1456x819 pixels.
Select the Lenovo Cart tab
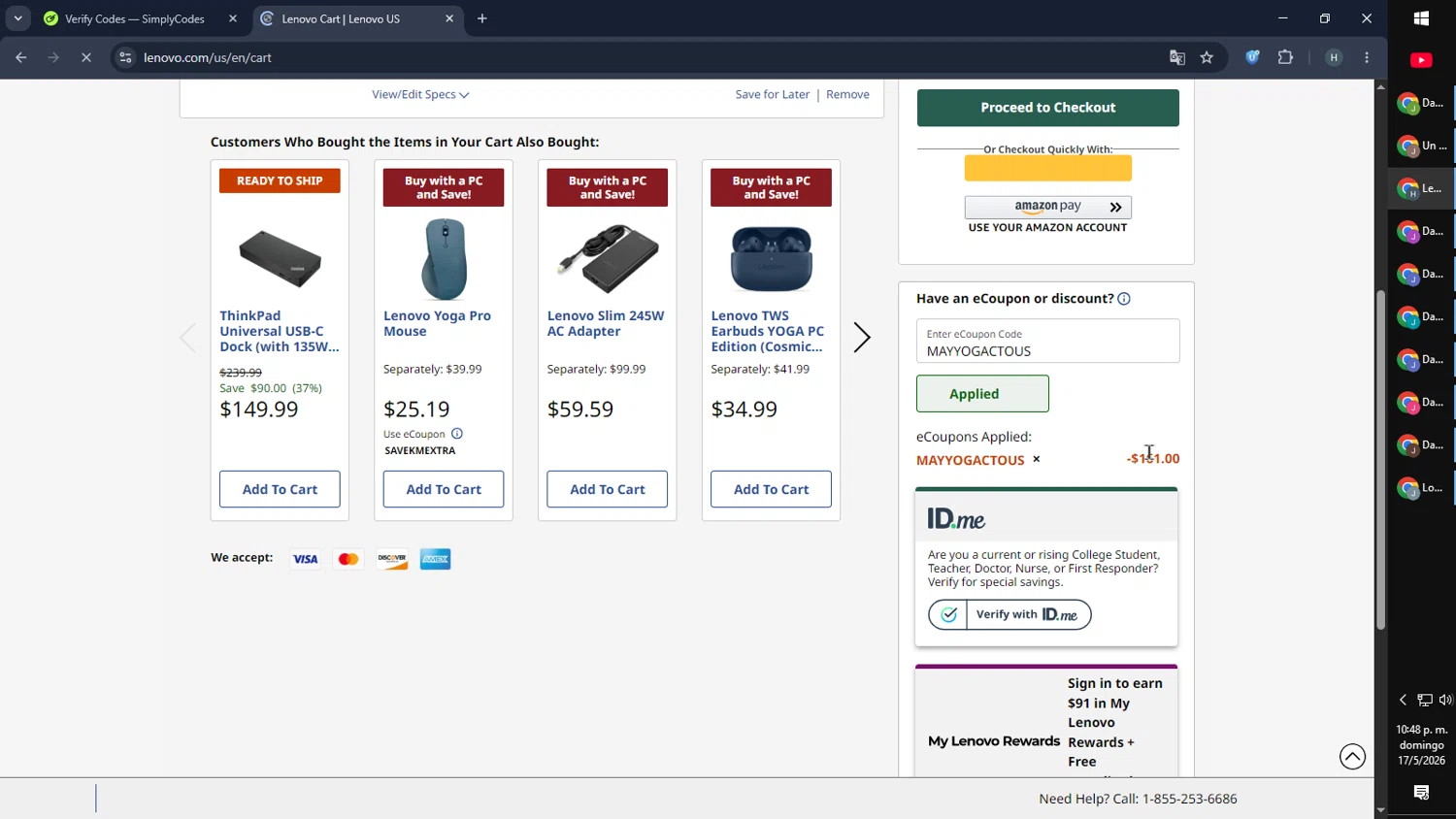click(x=342, y=18)
